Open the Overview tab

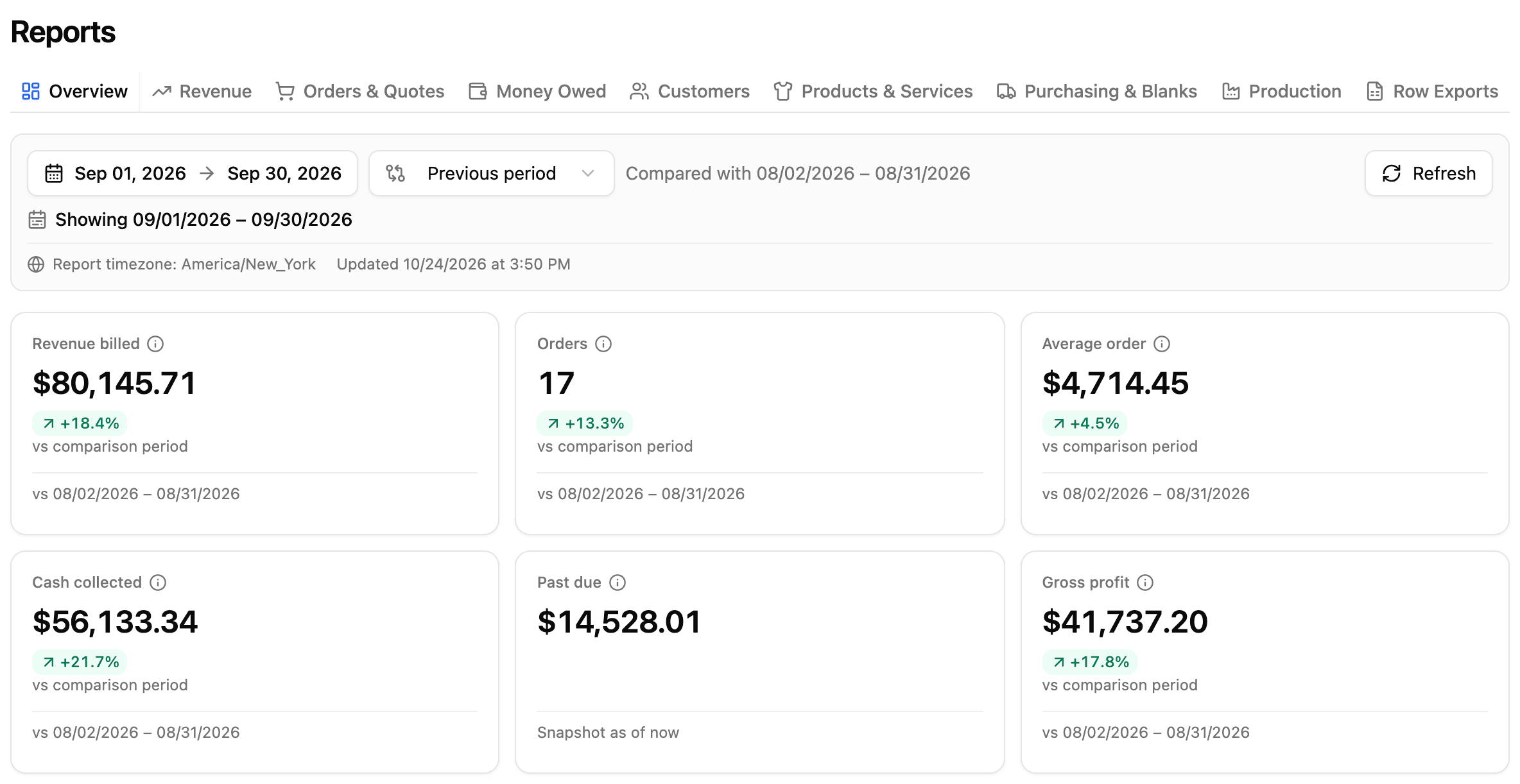point(74,91)
